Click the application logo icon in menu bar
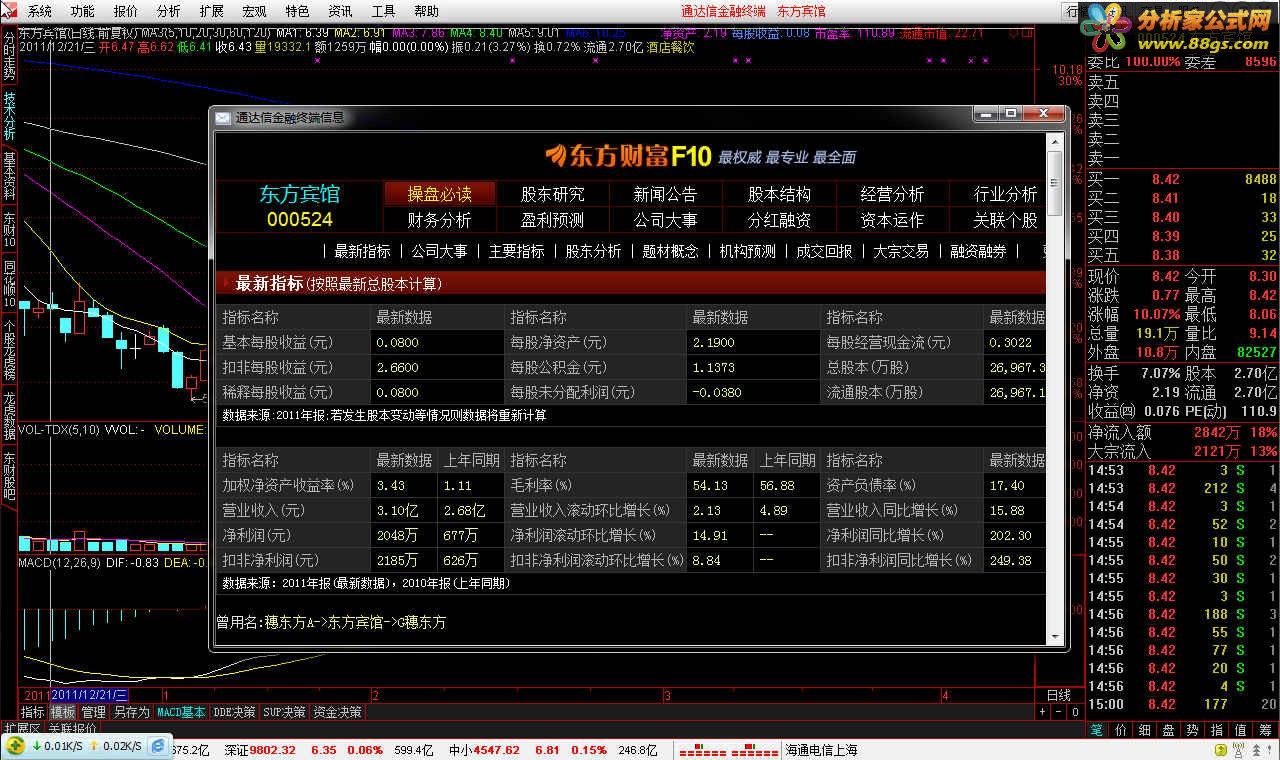This screenshot has height=760, width=1280. pos(10,11)
